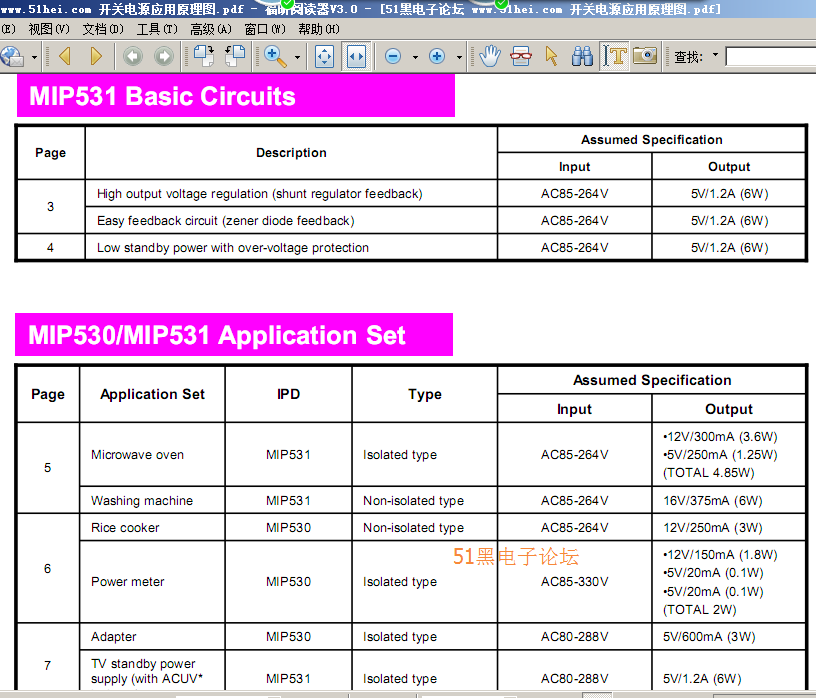
Task: Click the 5V/600mA (3W) output value
Action: click(709, 637)
